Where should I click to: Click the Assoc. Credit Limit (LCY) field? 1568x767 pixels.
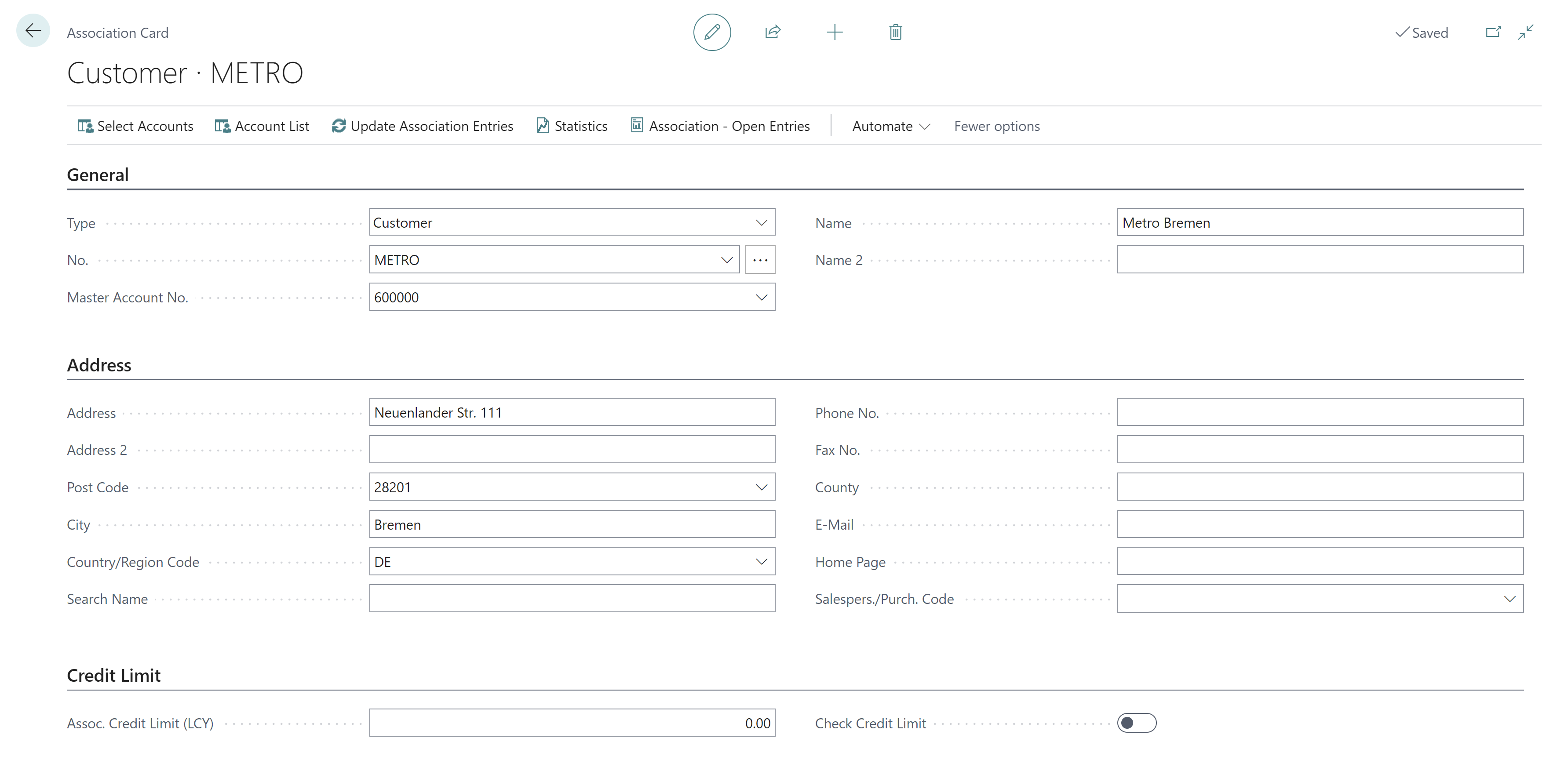coord(572,723)
